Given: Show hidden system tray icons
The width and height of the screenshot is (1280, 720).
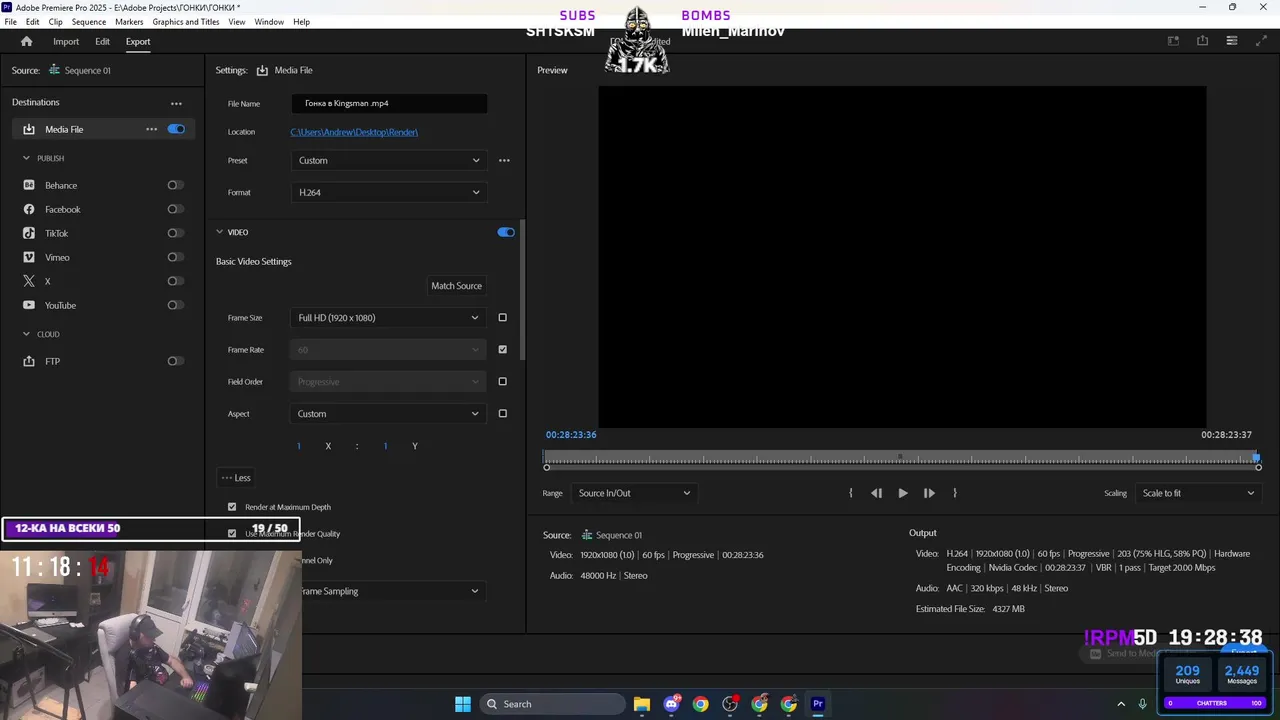Looking at the screenshot, I should pos(1121,704).
